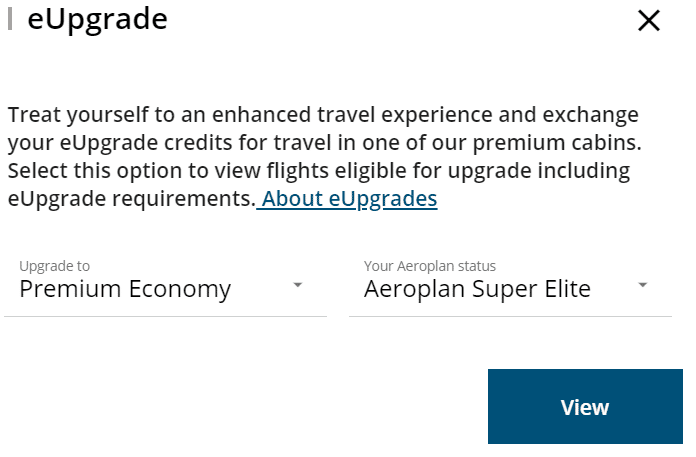Screen dimensions: 696x457
Task: Open the About eUpgrades link
Action: [x=349, y=199]
